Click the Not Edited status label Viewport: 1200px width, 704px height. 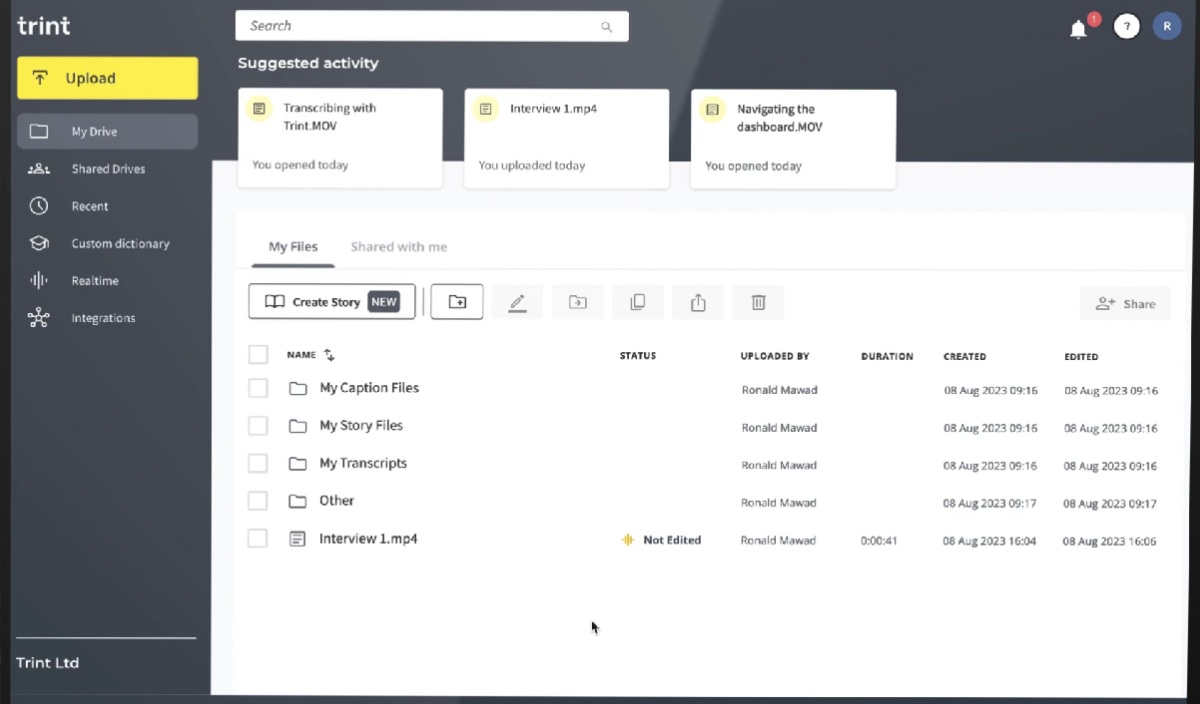pyautogui.click(x=672, y=540)
